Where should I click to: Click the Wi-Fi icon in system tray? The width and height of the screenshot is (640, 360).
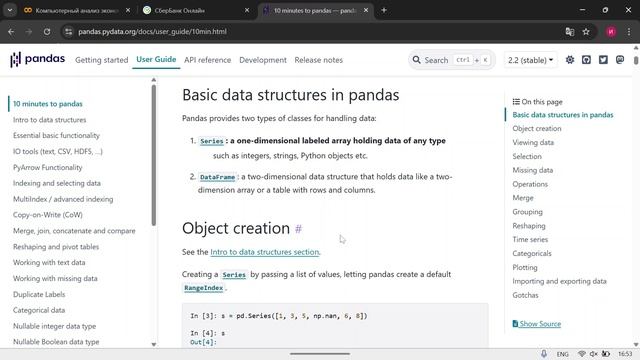click(582, 354)
